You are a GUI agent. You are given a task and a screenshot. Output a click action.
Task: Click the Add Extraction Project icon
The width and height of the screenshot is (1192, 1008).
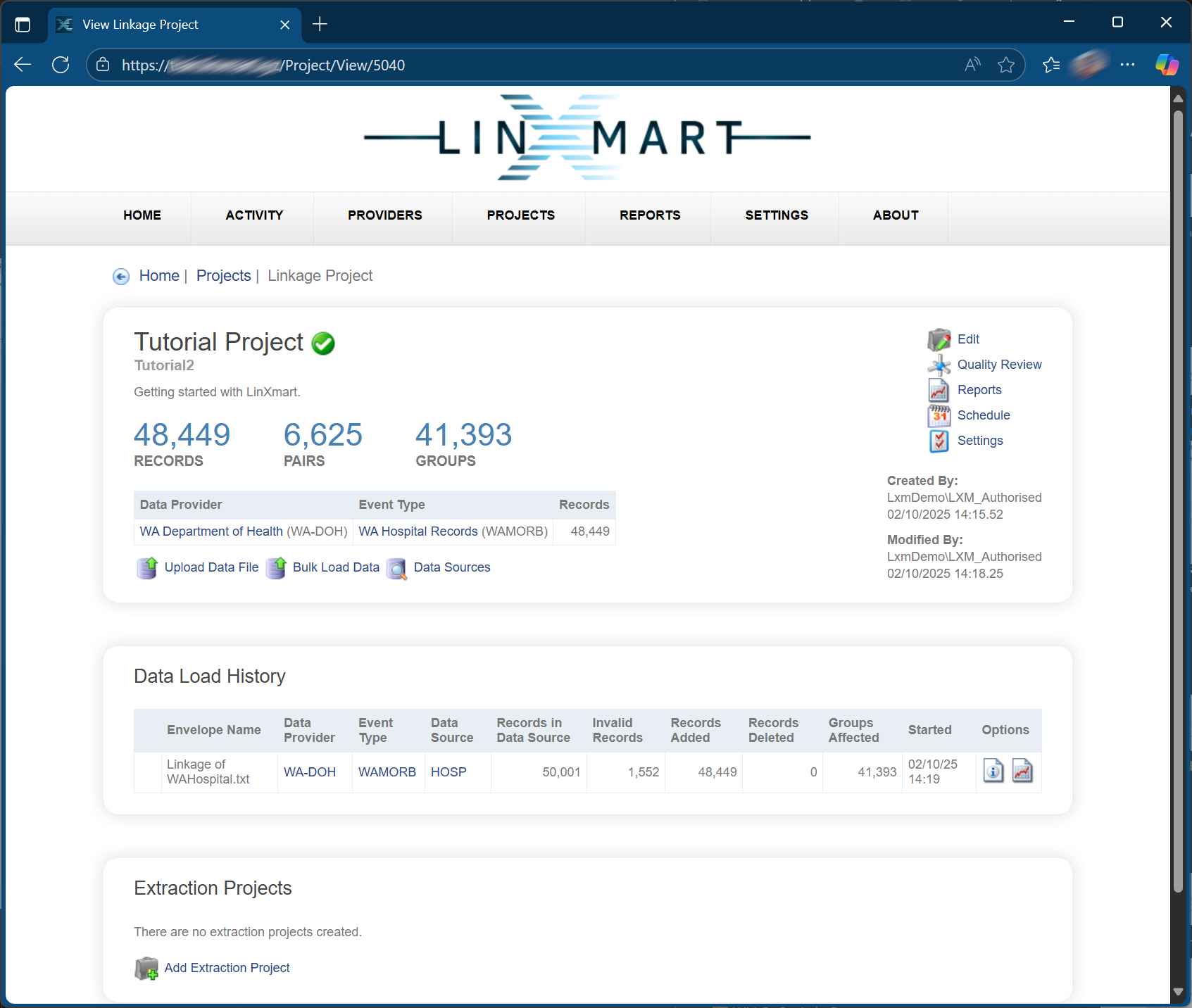pyautogui.click(x=146, y=969)
